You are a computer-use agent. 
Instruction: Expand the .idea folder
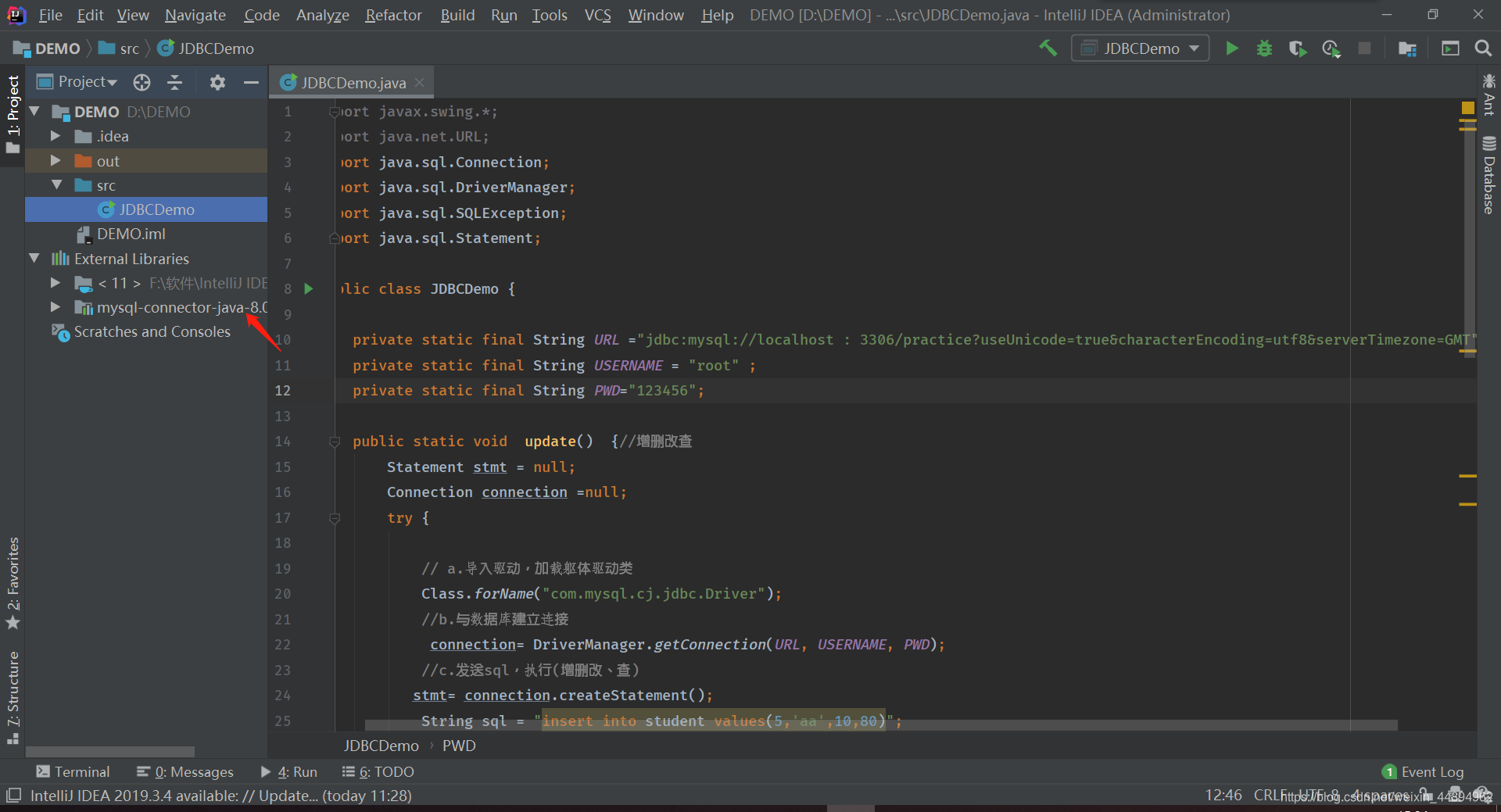click(x=56, y=136)
